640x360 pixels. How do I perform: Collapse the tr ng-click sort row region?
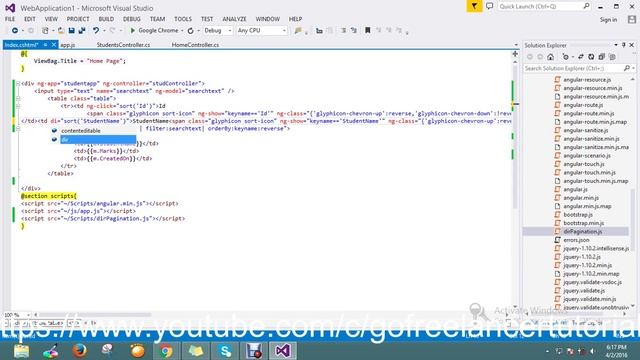tap(18, 106)
